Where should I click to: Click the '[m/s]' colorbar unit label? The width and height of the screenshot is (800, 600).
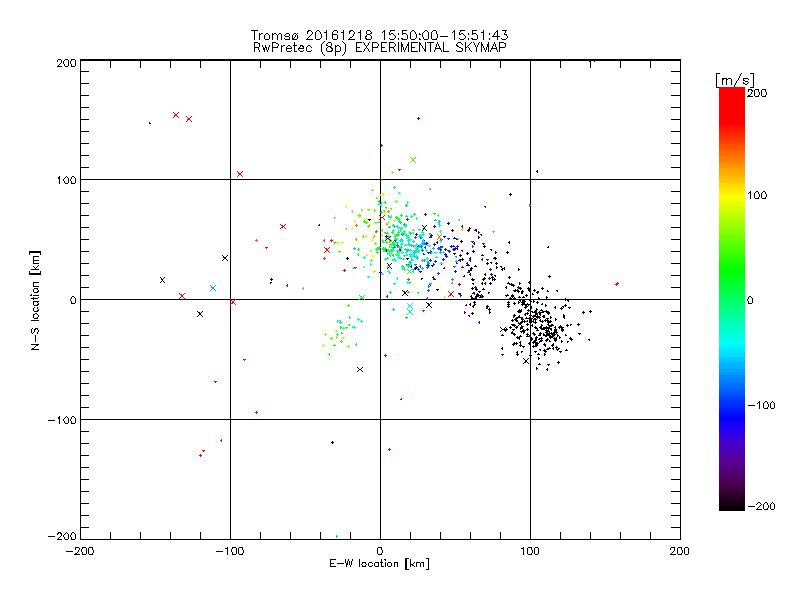734,80
